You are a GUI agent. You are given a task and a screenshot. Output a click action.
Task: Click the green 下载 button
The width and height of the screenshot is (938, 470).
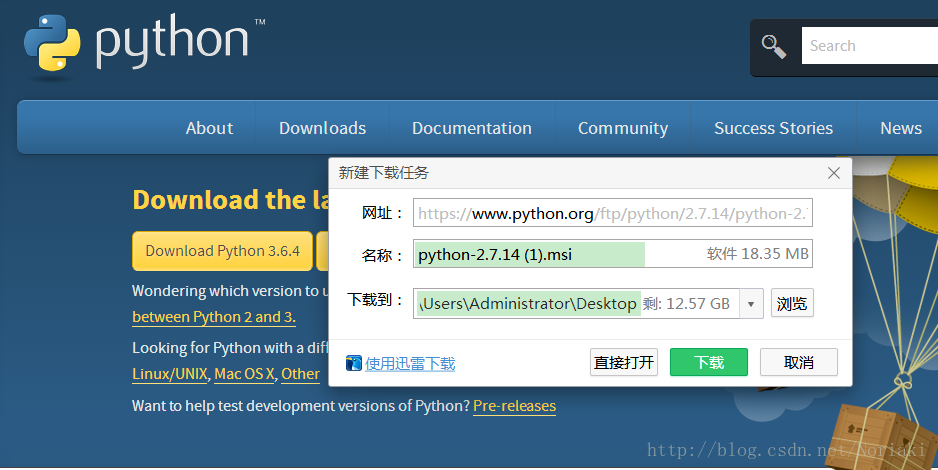(x=709, y=362)
